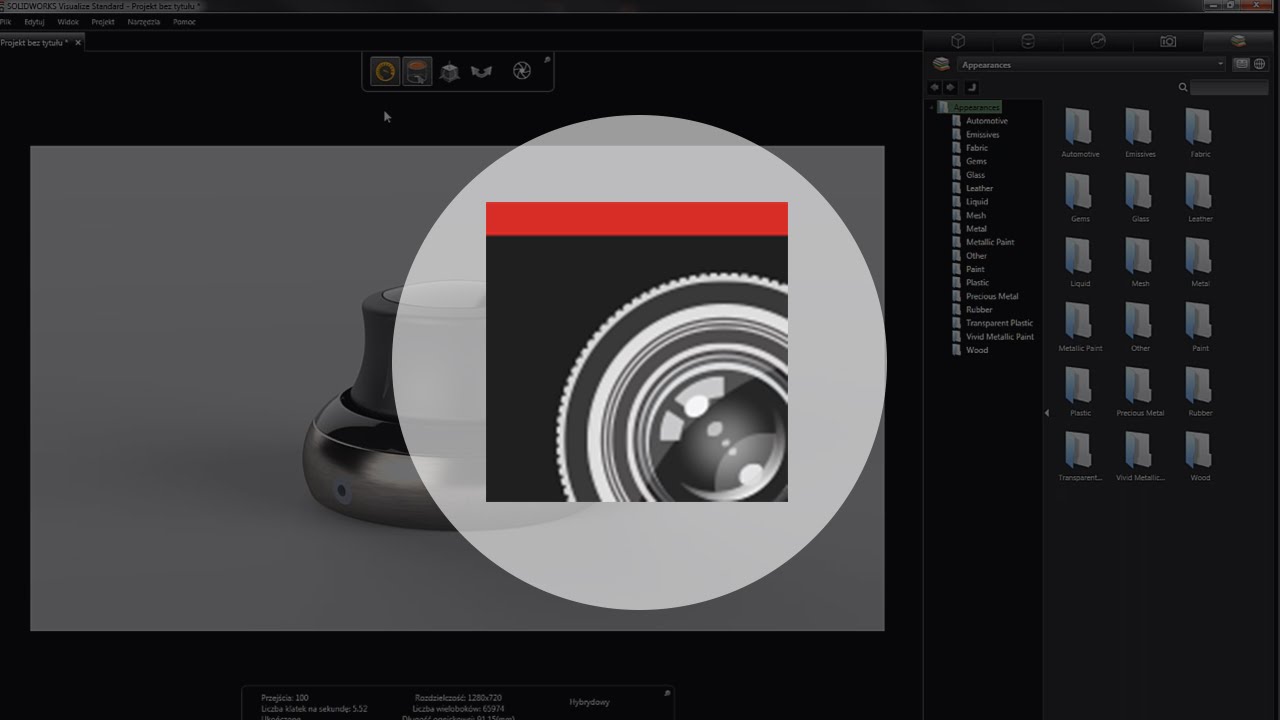
Task: Open the Appearances library dropdown
Action: [1092, 64]
